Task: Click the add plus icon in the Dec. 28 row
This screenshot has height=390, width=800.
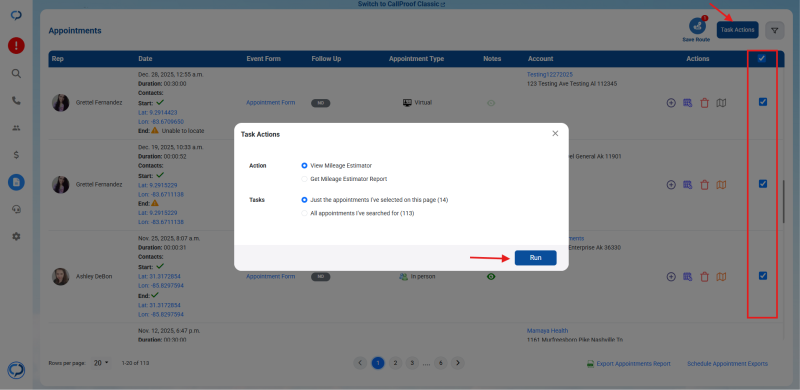Action: coord(671,103)
